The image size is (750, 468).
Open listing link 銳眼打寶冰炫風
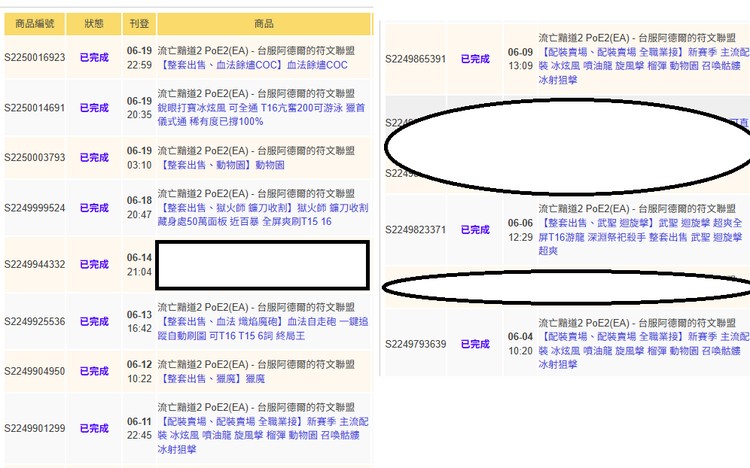(261, 114)
